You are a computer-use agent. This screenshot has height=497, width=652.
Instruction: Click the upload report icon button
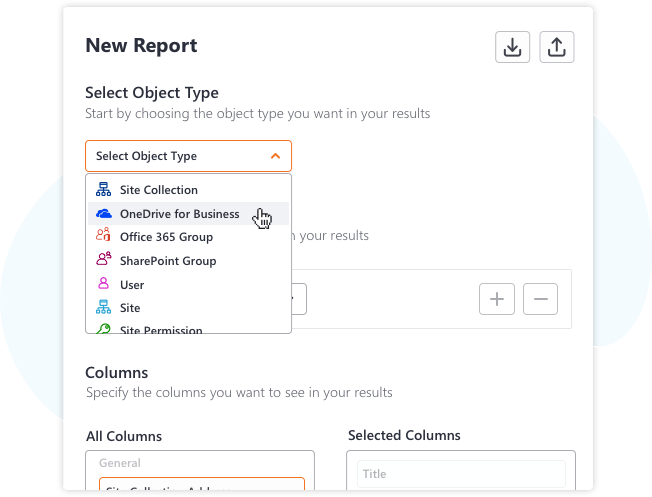click(557, 47)
